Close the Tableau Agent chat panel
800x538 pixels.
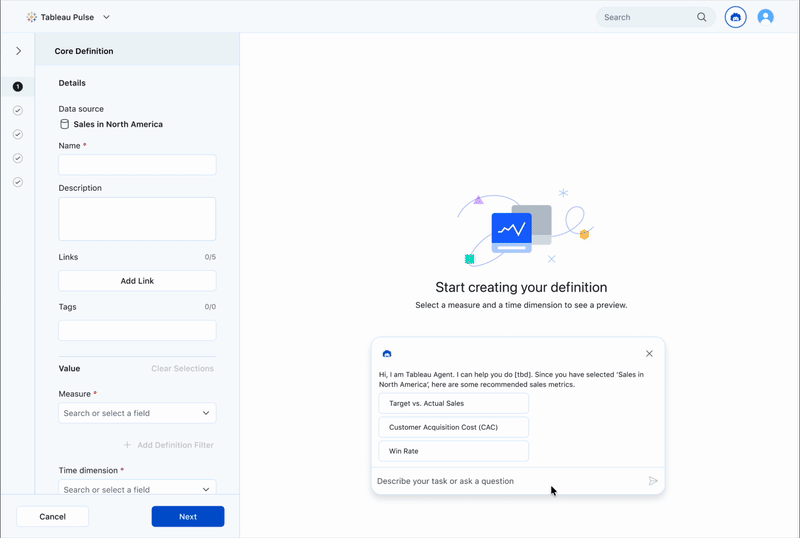pos(649,354)
